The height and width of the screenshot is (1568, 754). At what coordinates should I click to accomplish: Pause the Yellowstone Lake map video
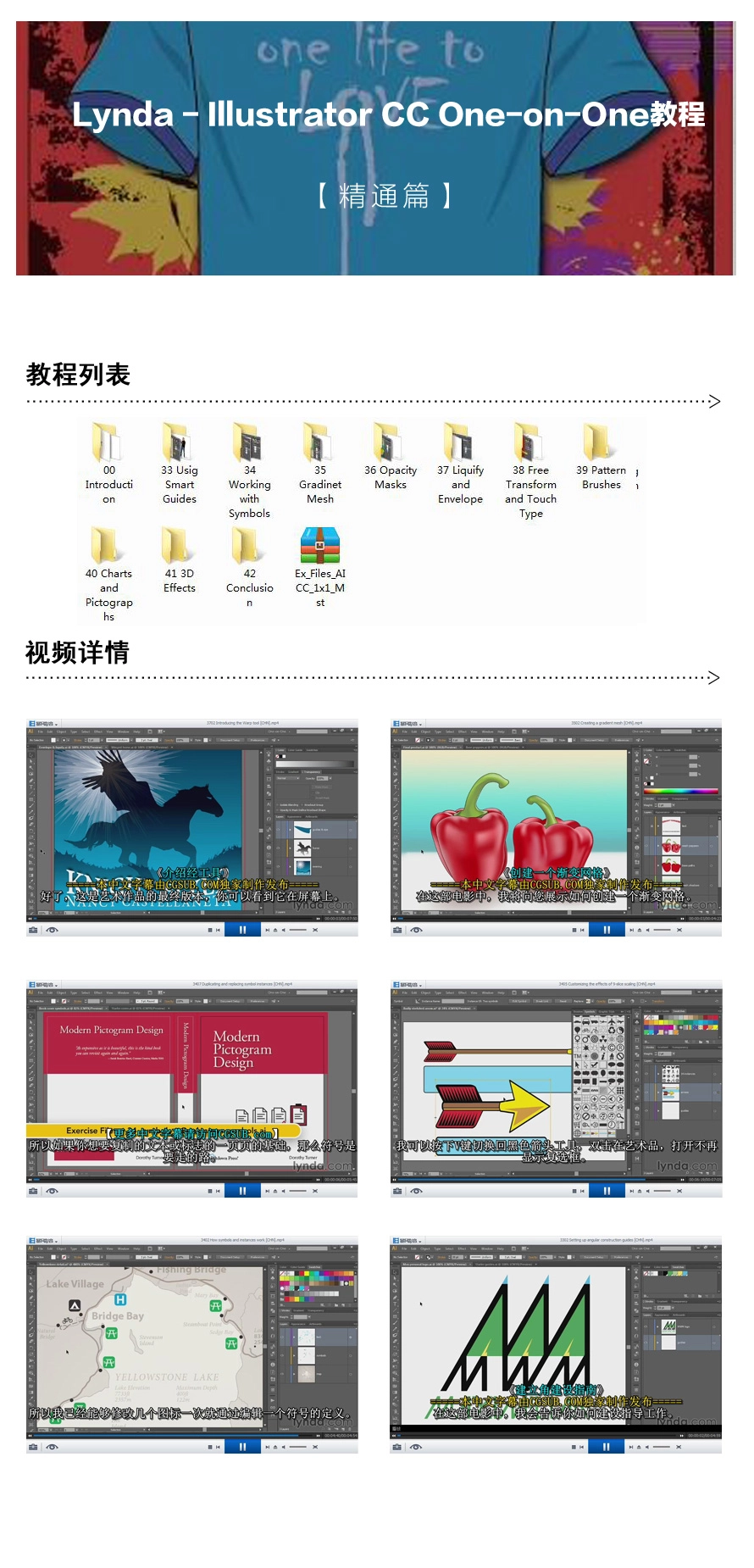tap(242, 1447)
